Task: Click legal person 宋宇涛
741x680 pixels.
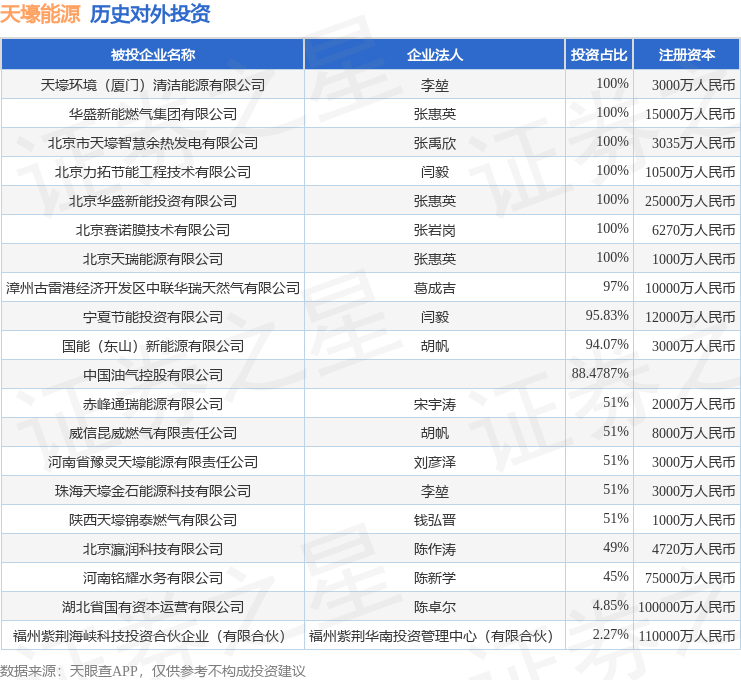Action: (x=435, y=404)
